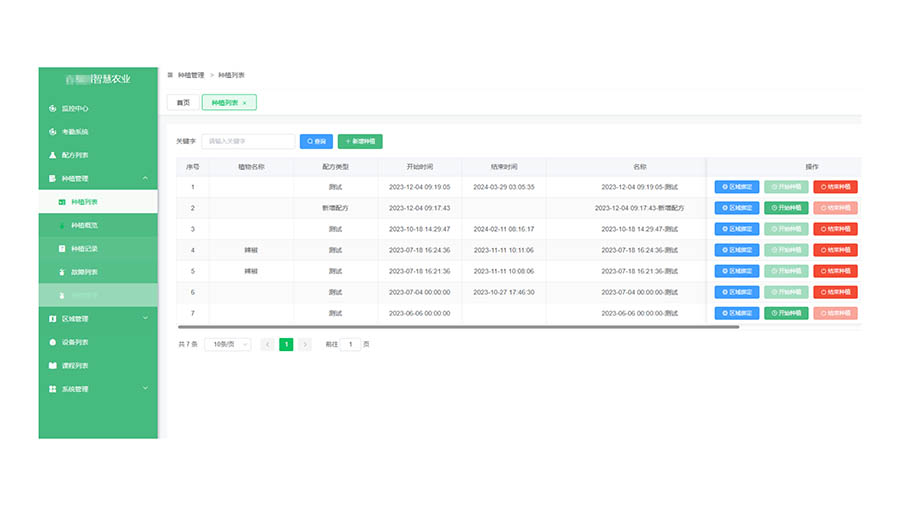900x506 pixels.
Task: Click the 序号 column header
Action: 193,167
